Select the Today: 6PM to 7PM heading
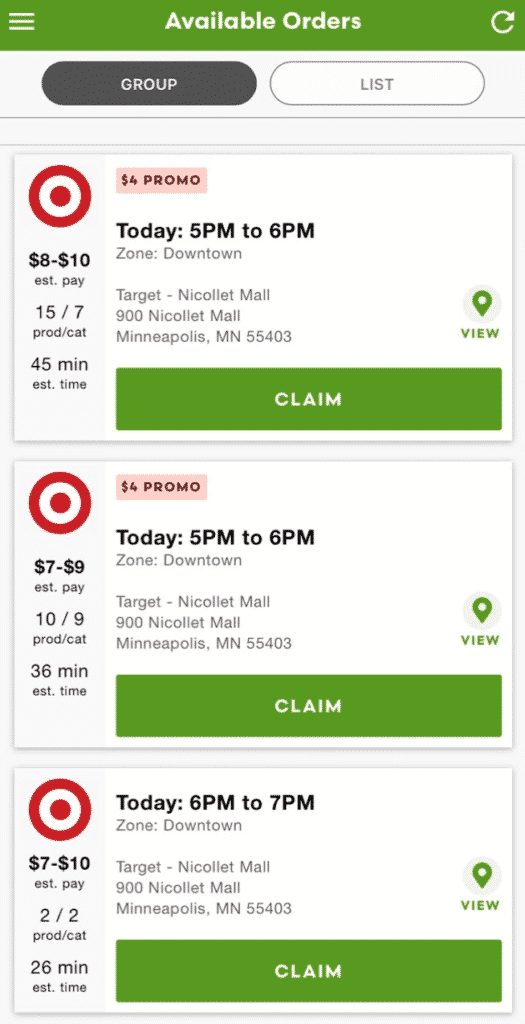 pos(215,803)
